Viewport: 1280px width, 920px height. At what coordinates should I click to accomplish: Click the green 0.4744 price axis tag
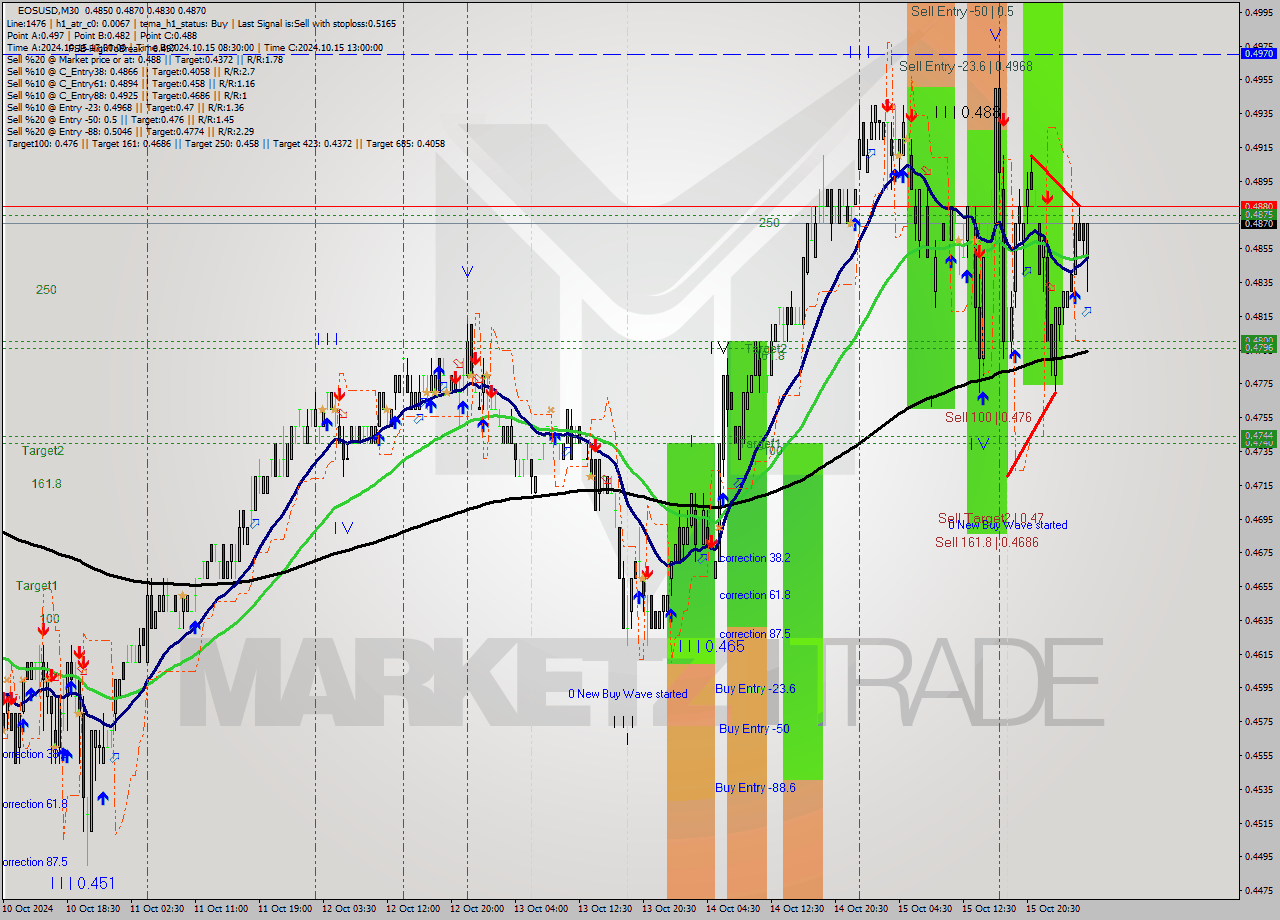[1257, 436]
